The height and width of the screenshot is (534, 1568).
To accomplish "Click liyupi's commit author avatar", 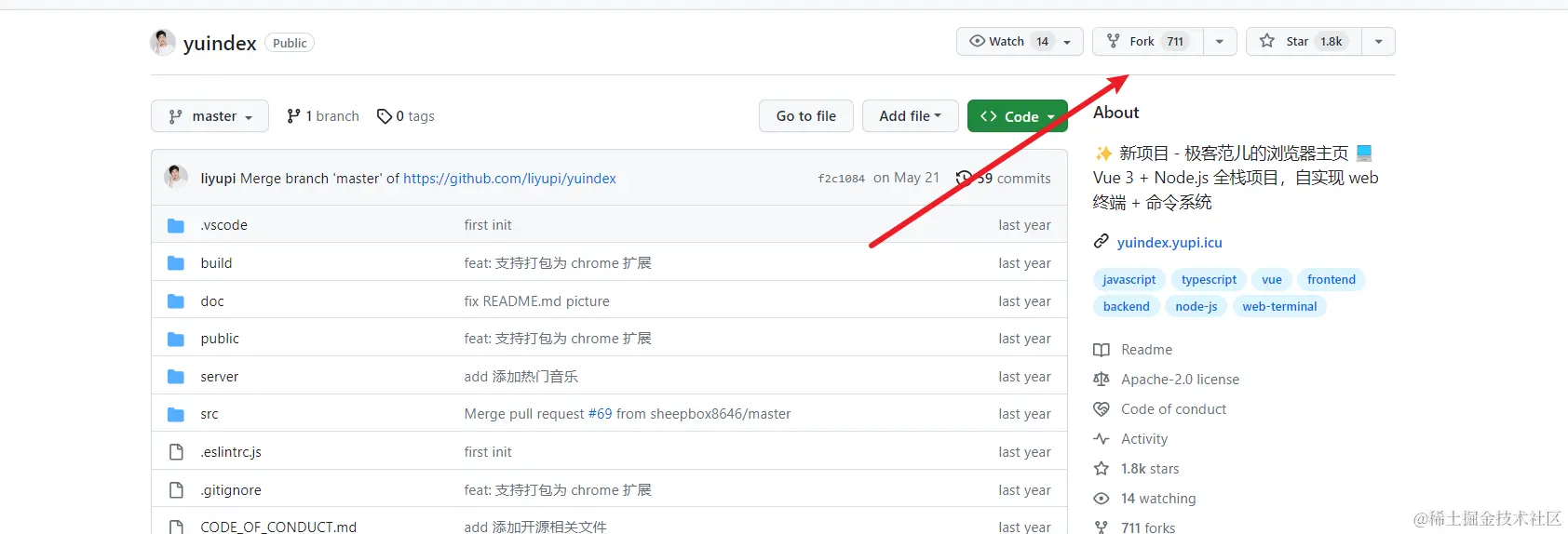I will pos(176,177).
